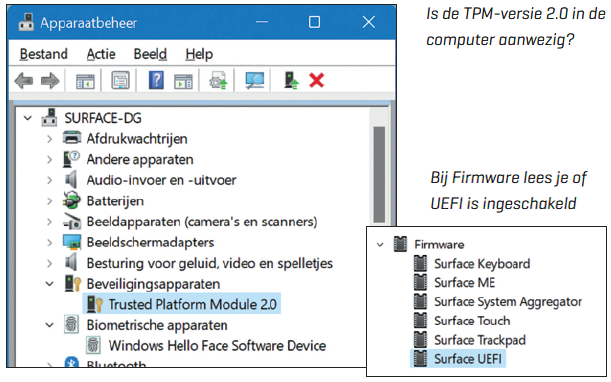Viewport: 611px width, 382px height.
Task: Click the vertical scrollbar thumb
Action: point(379,174)
